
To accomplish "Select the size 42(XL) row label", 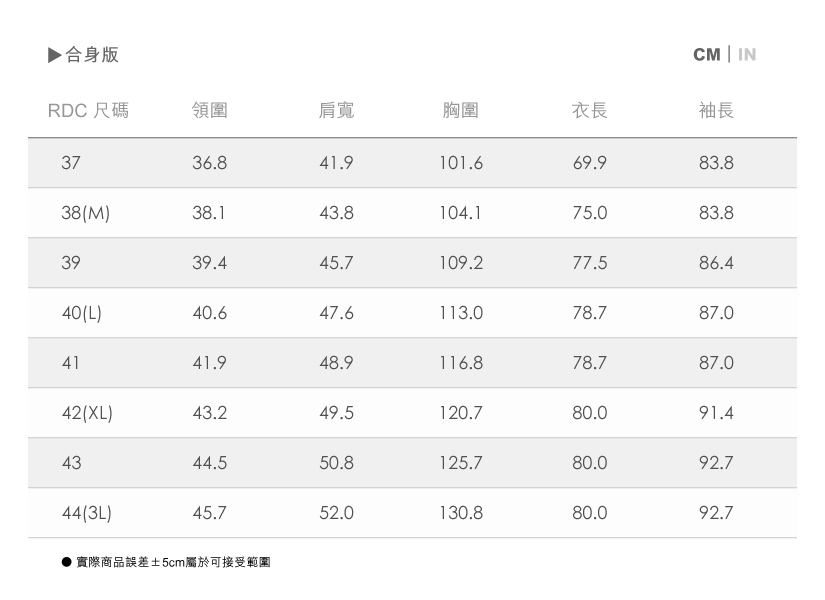I will click(x=87, y=413).
